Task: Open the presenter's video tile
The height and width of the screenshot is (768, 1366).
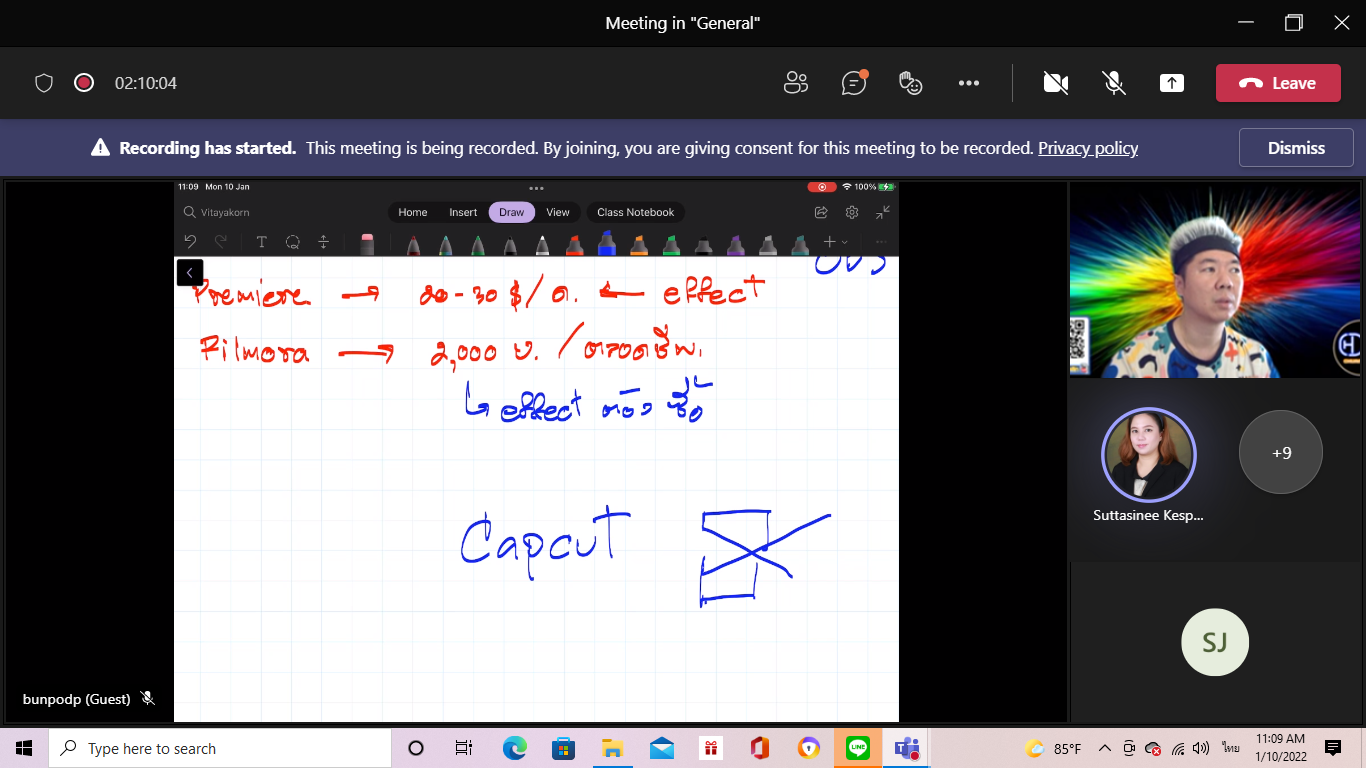Action: [1214, 280]
